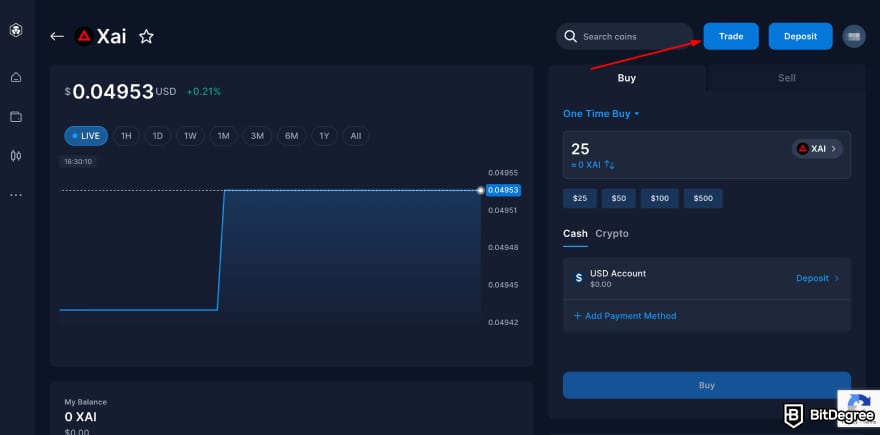Select the 1M chart range
Image resolution: width=880 pixels, height=435 pixels.
pos(223,136)
